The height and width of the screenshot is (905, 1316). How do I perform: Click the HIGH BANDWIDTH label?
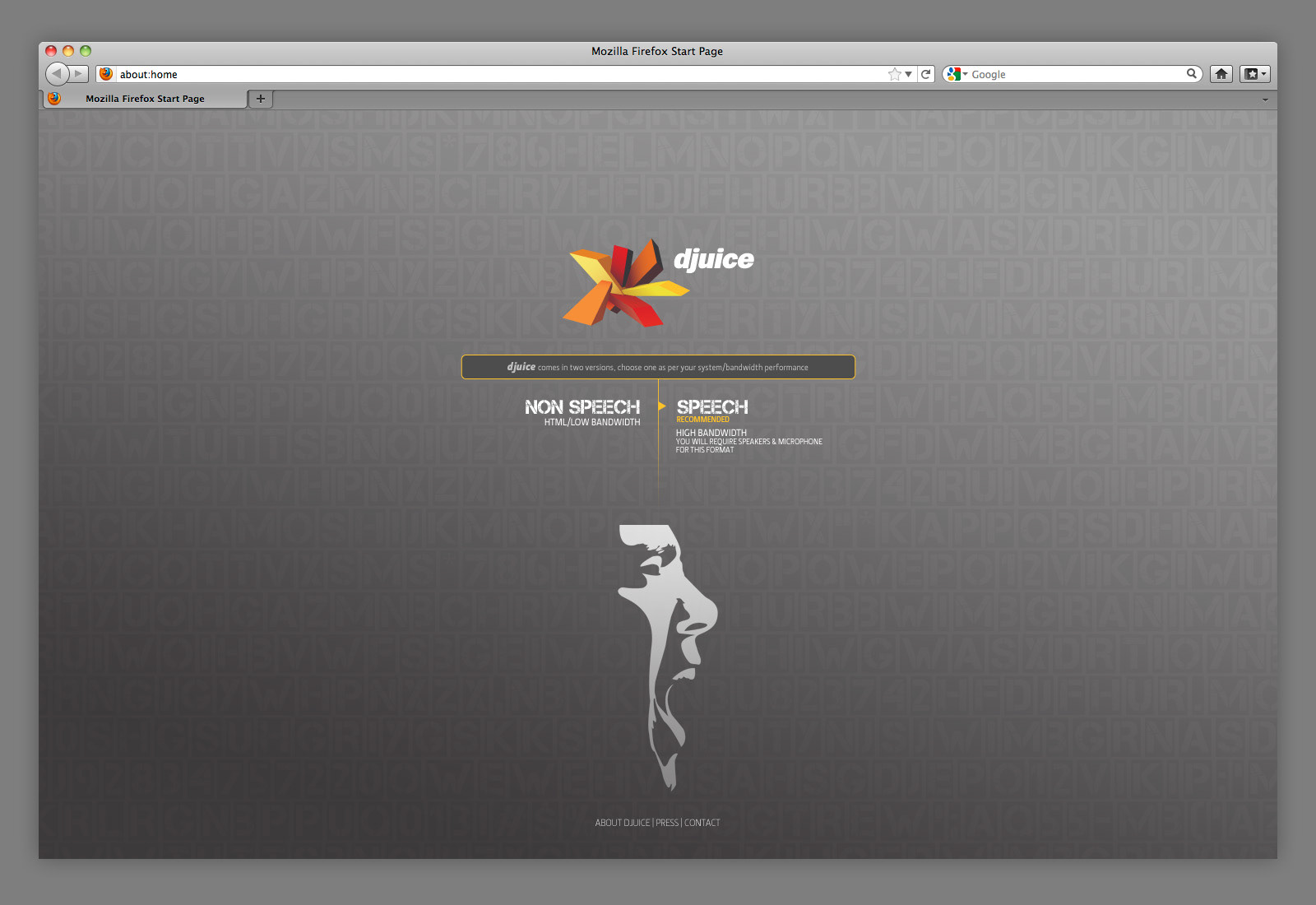coord(711,433)
